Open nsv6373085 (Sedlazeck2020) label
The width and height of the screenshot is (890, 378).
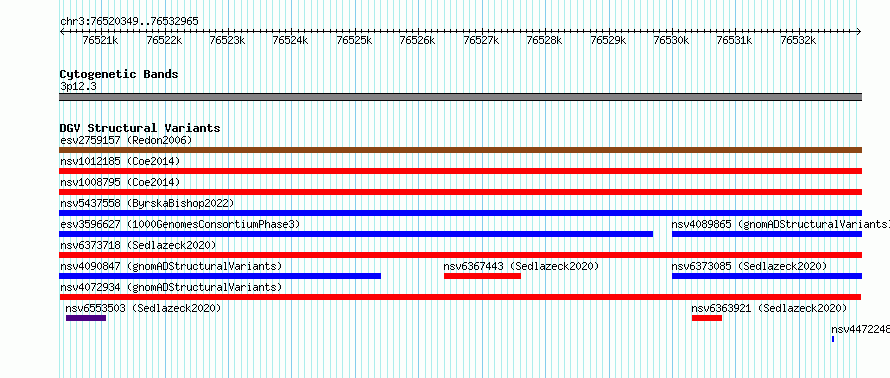749,266
